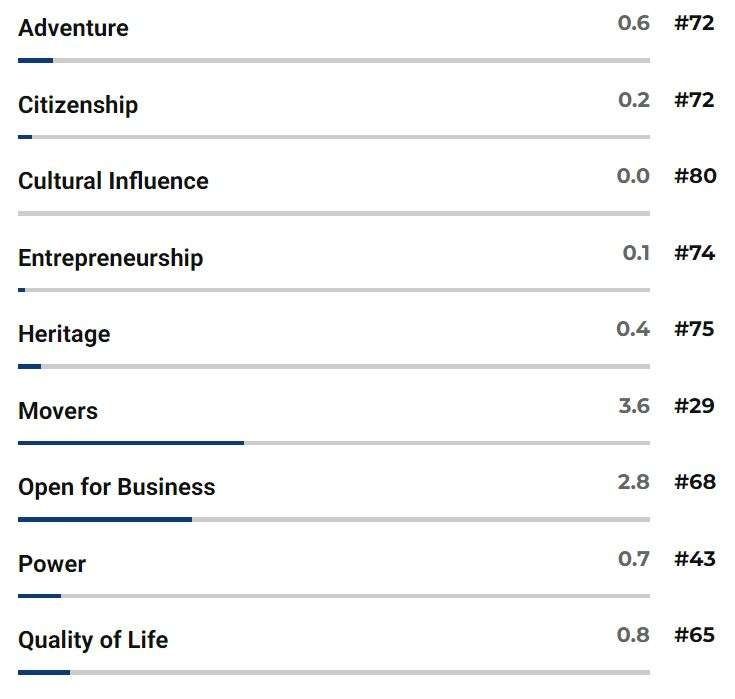Screen dimensions: 735x699
Task: Select the Cultural Influence heading
Action: tap(113, 181)
